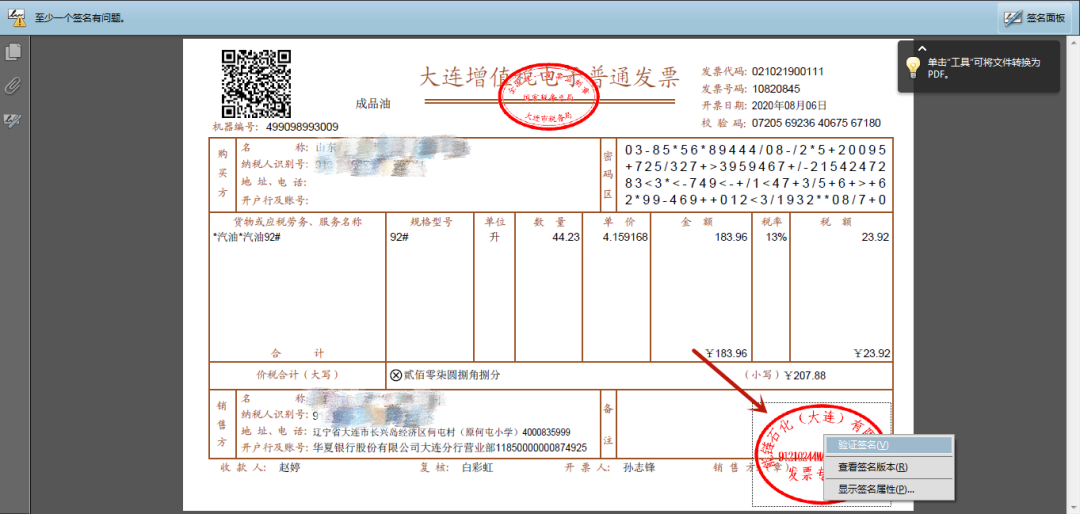The width and height of the screenshot is (1080, 514).
Task: Open 显示签名属性(P)... from the context menu
Action: click(x=875, y=489)
